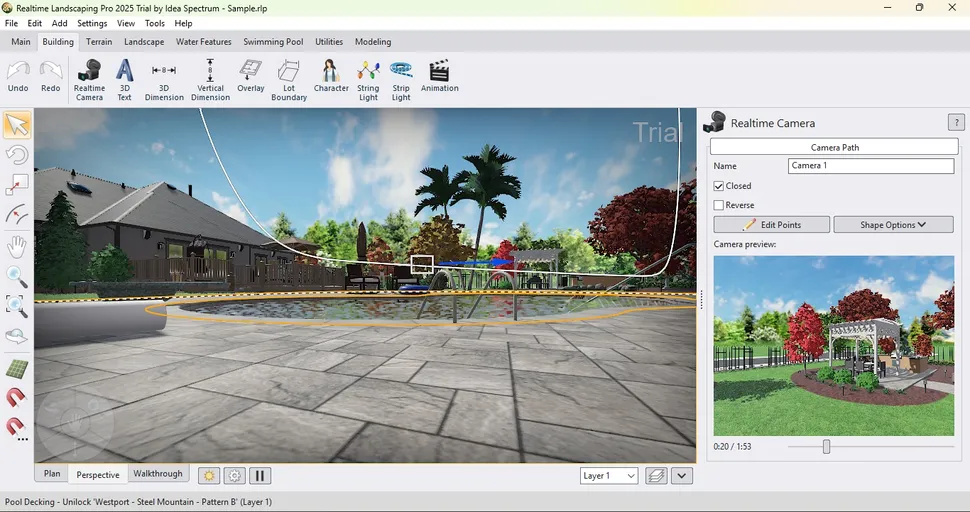This screenshot has width=970, height=512.
Task: Click the 3D Text tool icon
Action: coord(124,80)
